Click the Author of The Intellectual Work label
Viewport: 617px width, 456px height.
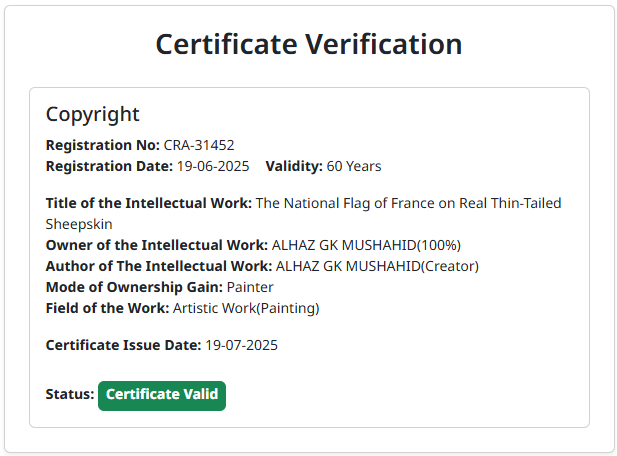pos(158,266)
